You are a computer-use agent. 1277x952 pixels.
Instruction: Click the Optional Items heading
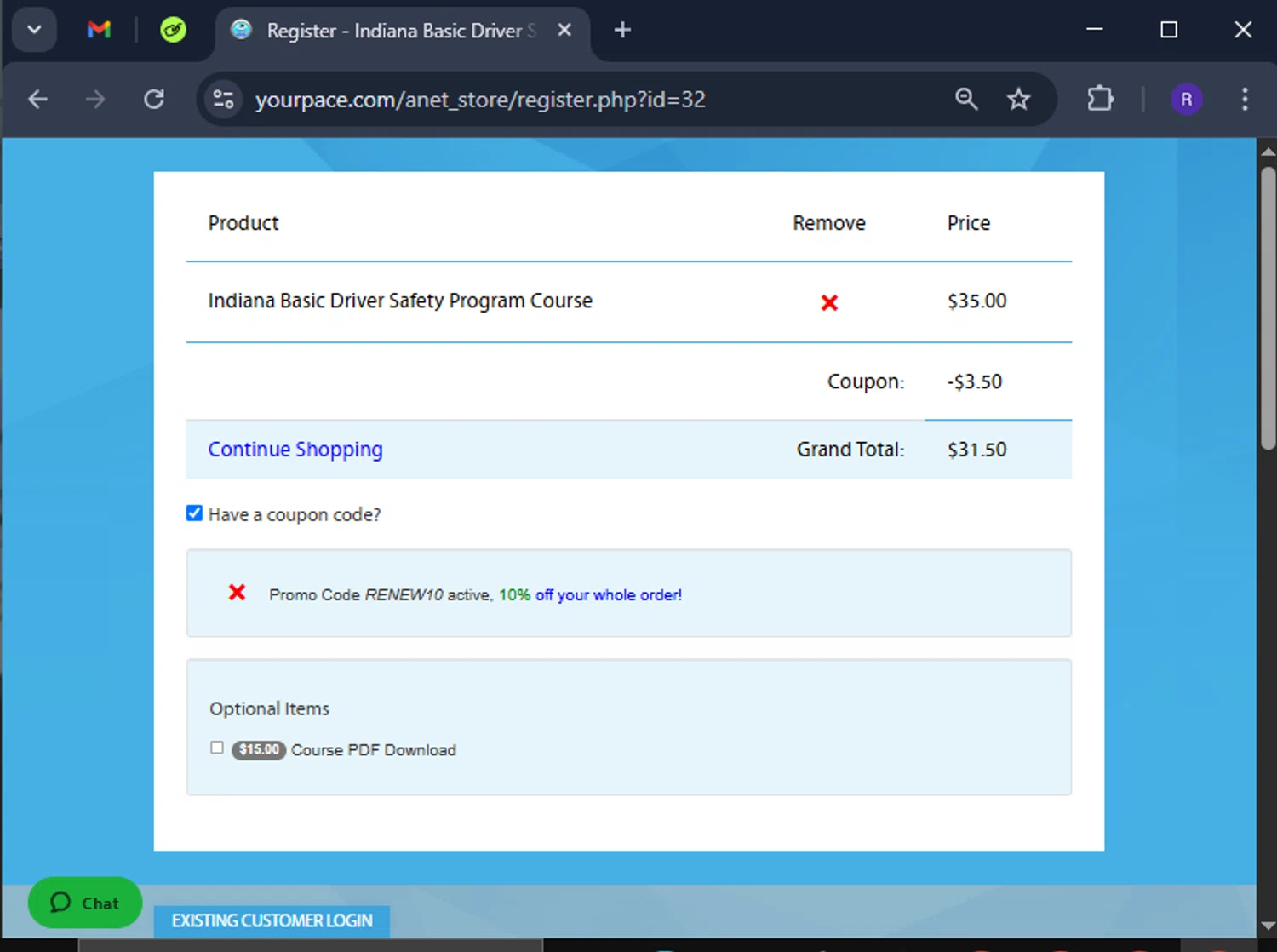pos(269,708)
